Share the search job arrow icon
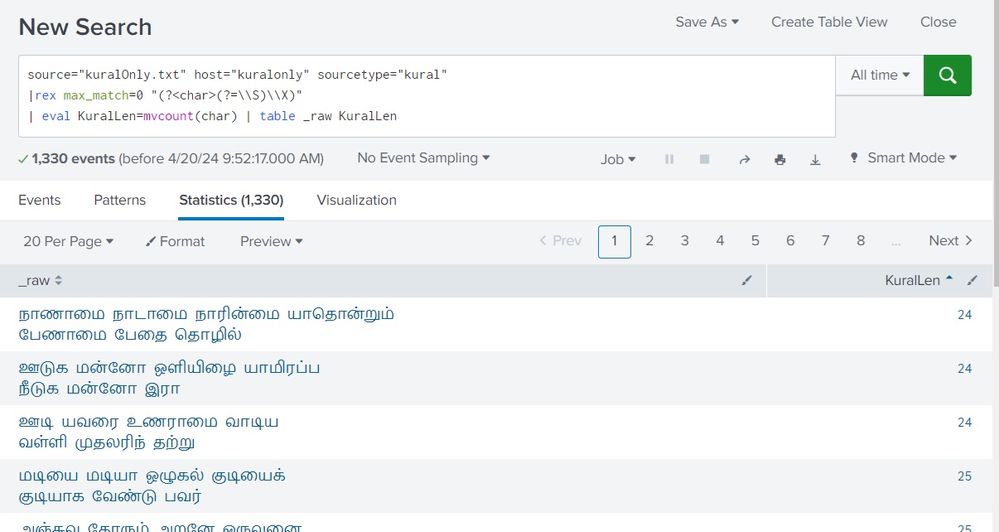The width and height of the screenshot is (999, 532). click(x=744, y=159)
